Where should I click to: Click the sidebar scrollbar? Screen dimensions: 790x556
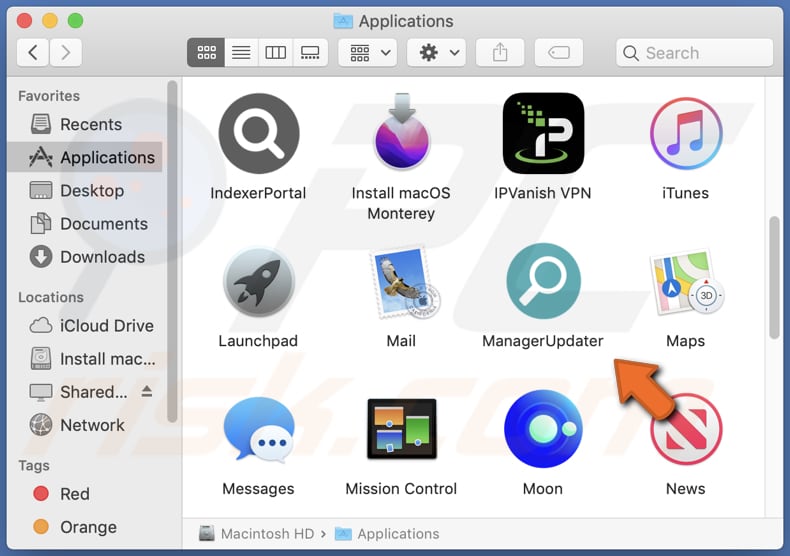172,251
